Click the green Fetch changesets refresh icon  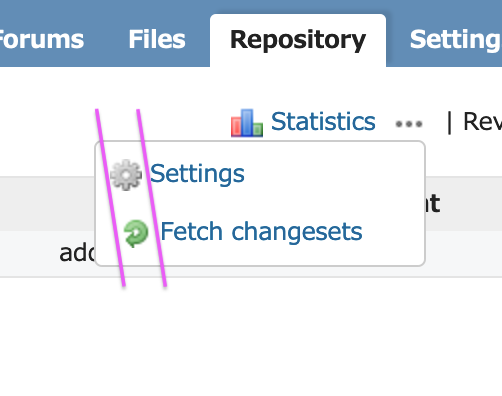(136, 233)
